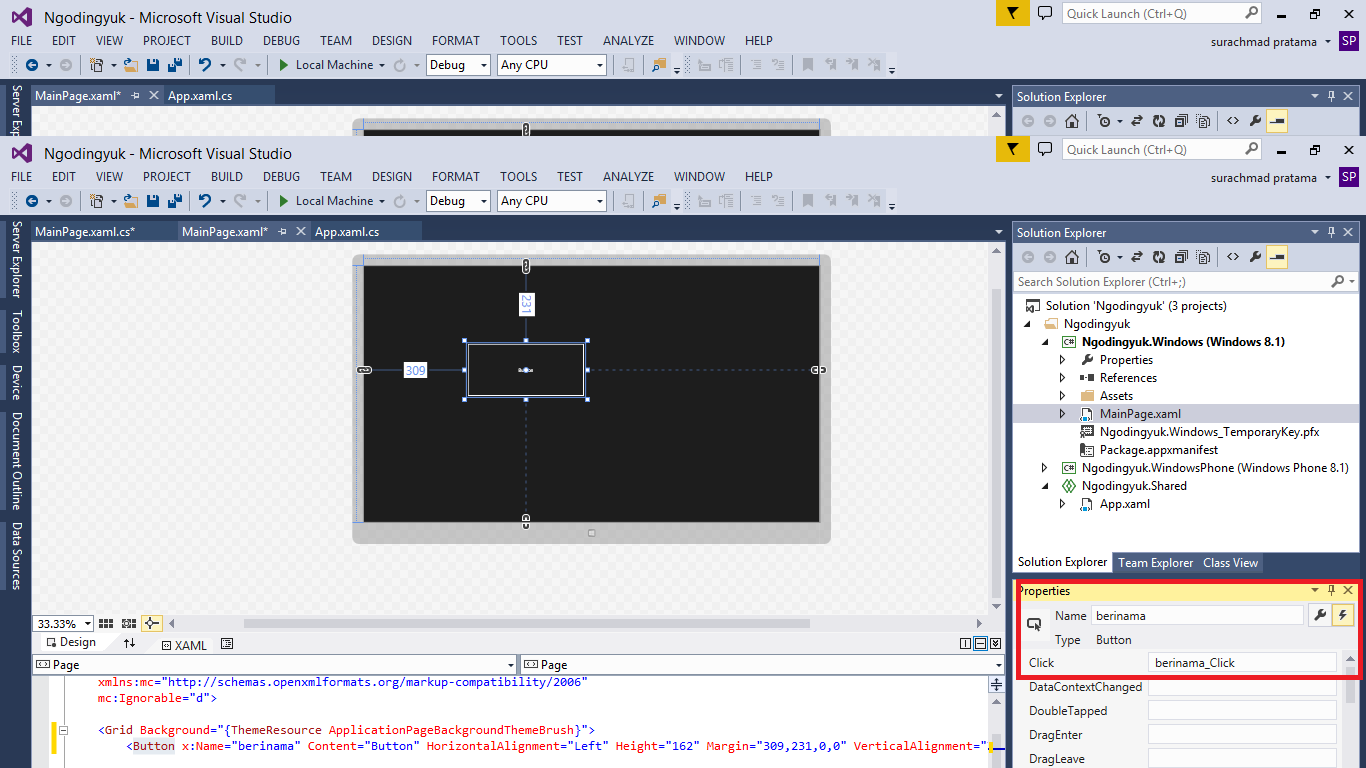Toggle auto-hide pin on front Solution Explorer header

1331,232
